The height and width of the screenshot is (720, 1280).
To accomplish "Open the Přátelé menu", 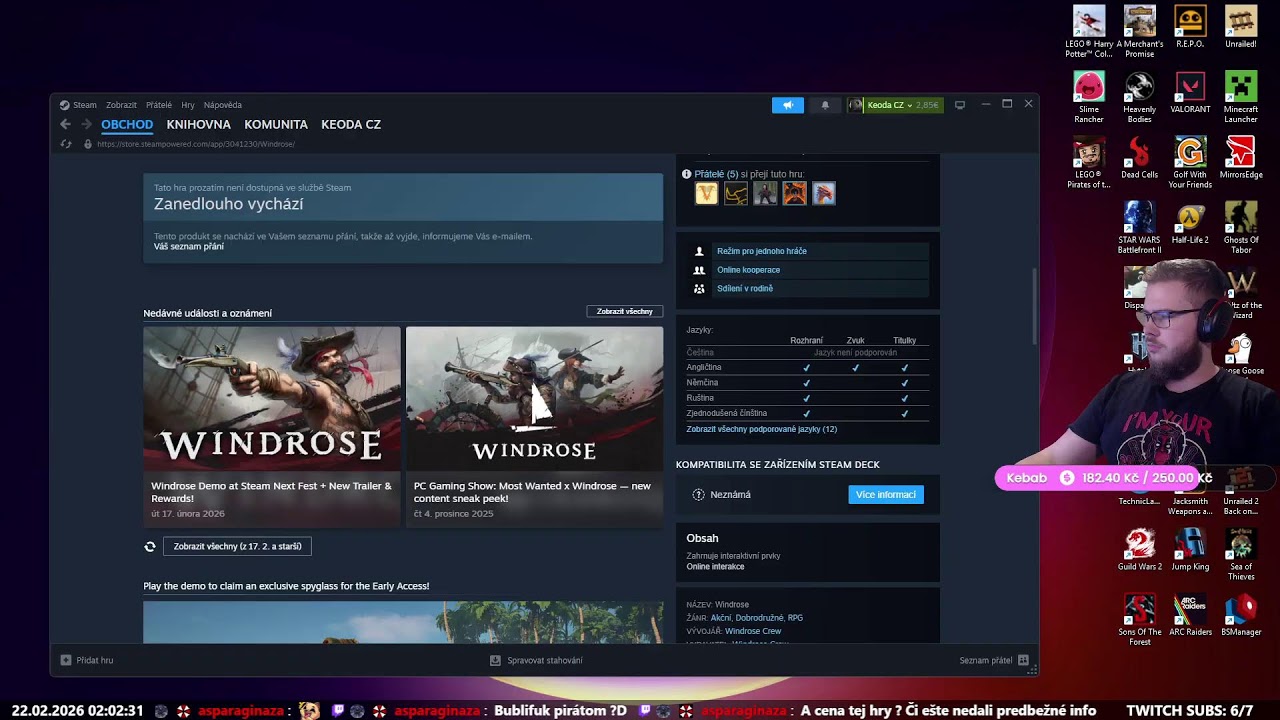I will [159, 105].
